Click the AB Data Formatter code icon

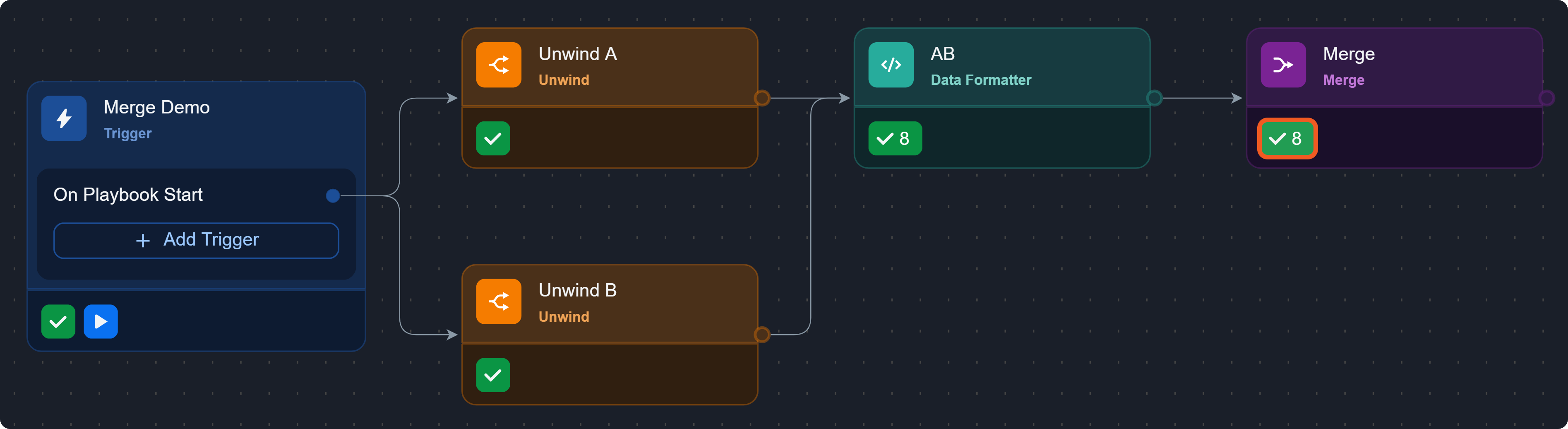coord(891,65)
